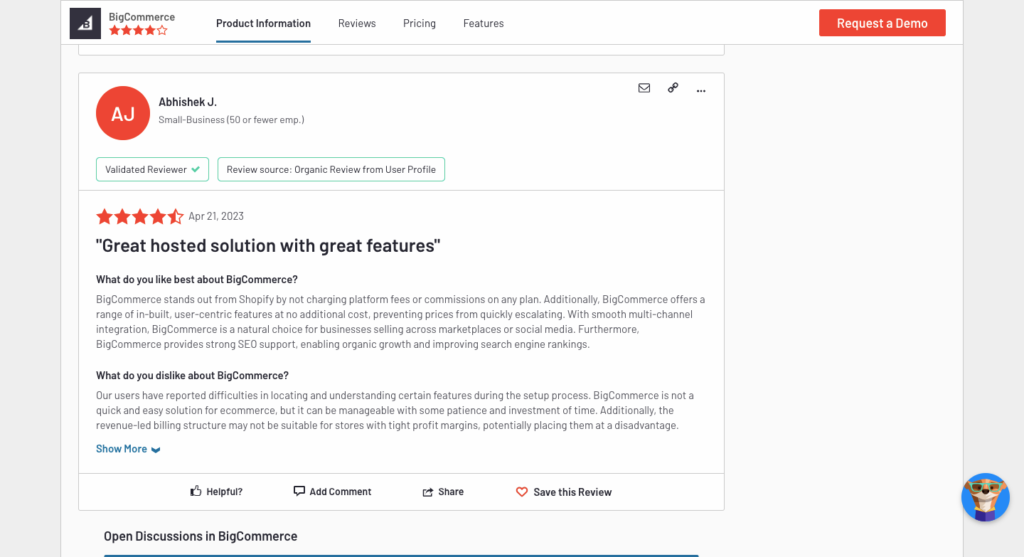
Task: Copy review link via chain icon
Action: 673,88
